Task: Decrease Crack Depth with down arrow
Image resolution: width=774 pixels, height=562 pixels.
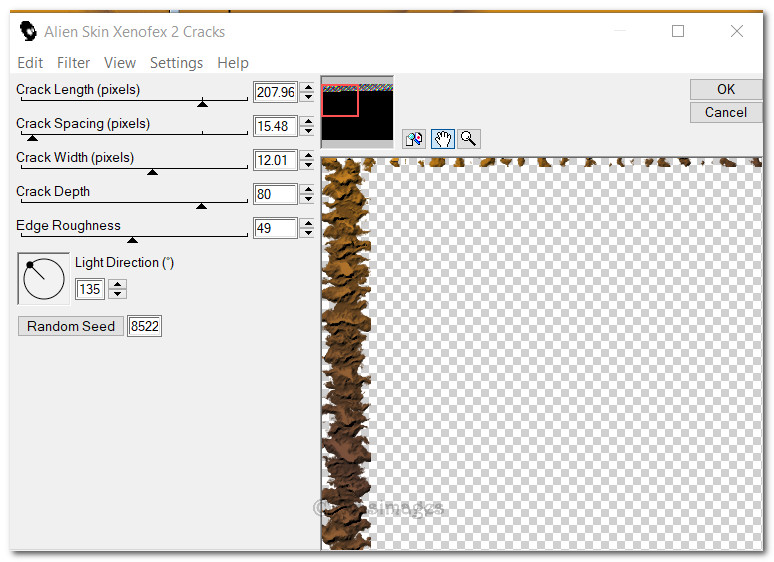Action: (x=309, y=199)
